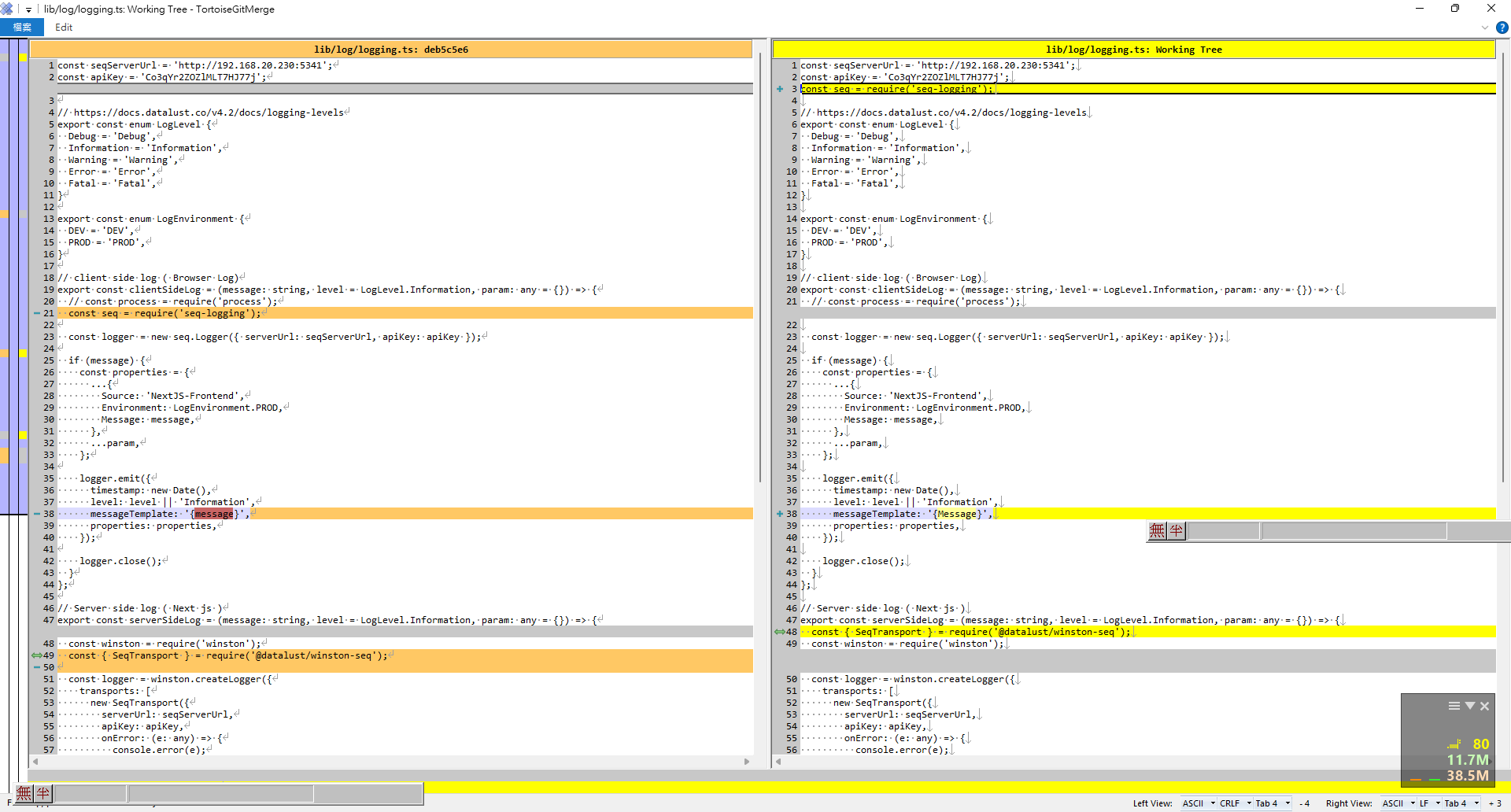The height and width of the screenshot is (812, 1511).
Task: Expand the ribbon with the top-right chevron
Action: click(1485, 28)
